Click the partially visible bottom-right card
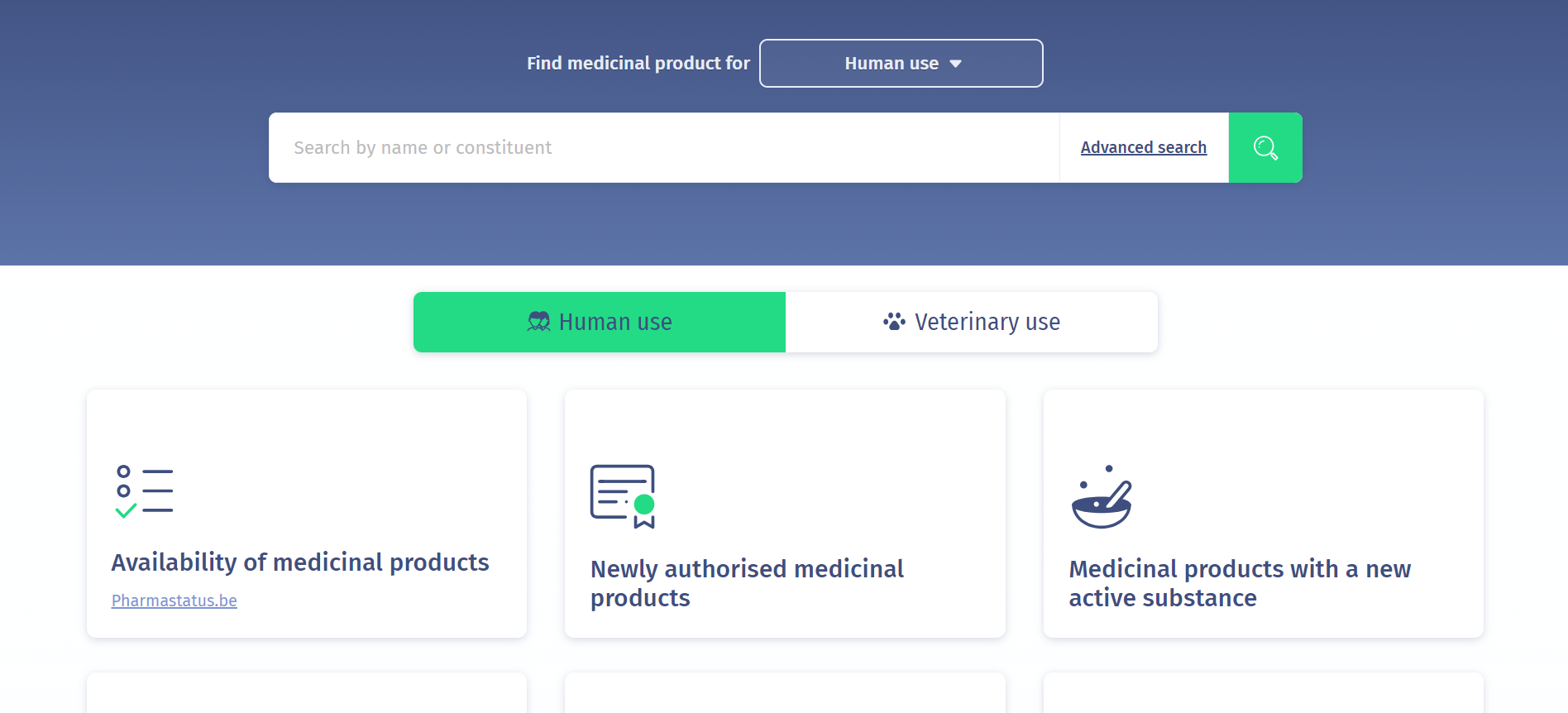Viewport: 1568px width, 713px height. [1263, 693]
